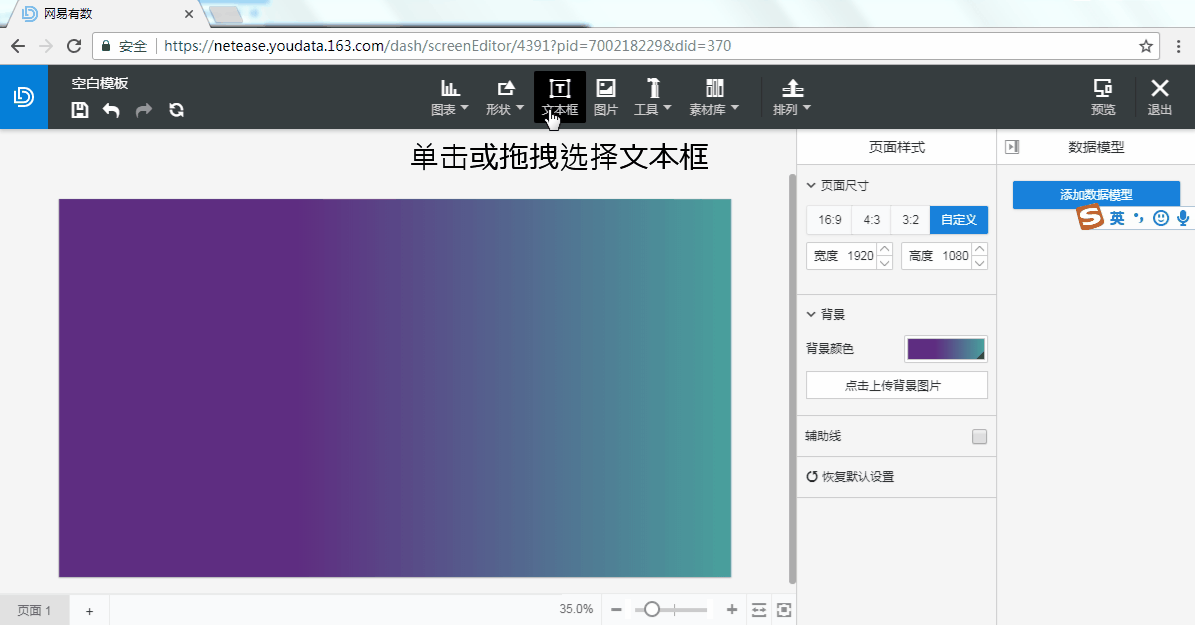Select the 文本框 text box tool

coord(560,97)
